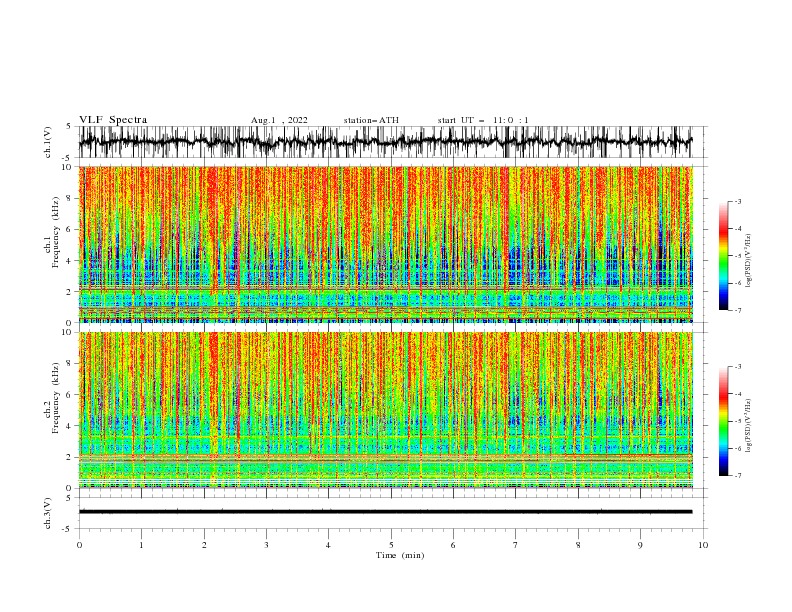792x612 pixels.
Task: Select the ch.2 "Frequency (kHz)" axis label
Action: (56, 398)
